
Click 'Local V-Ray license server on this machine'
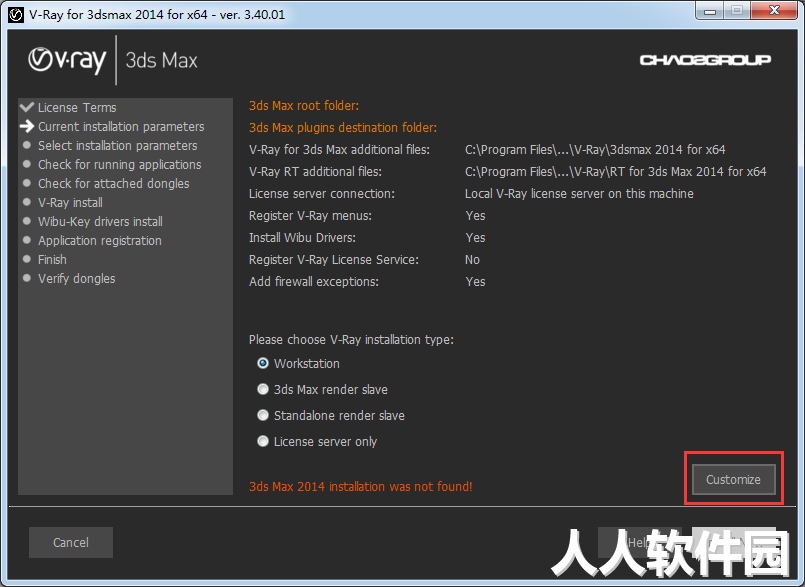579,194
